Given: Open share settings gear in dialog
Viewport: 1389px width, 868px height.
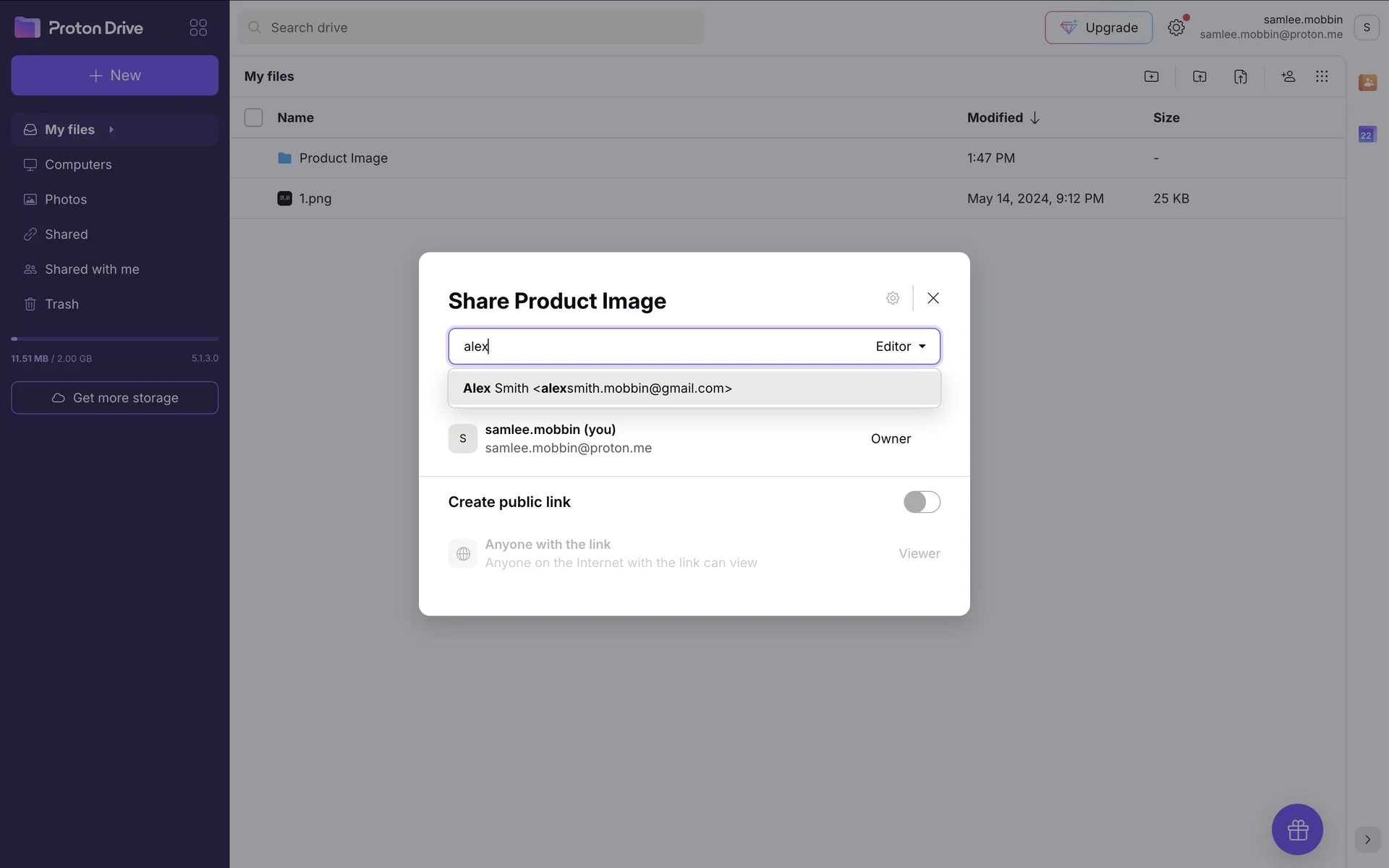Looking at the screenshot, I should click(x=893, y=298).
